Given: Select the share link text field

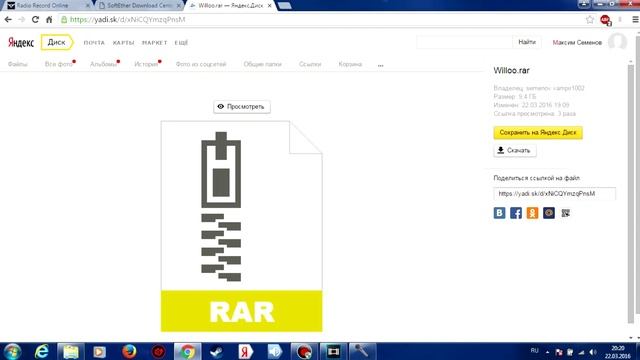Looking at the screenshot, I should click(554, 194).
